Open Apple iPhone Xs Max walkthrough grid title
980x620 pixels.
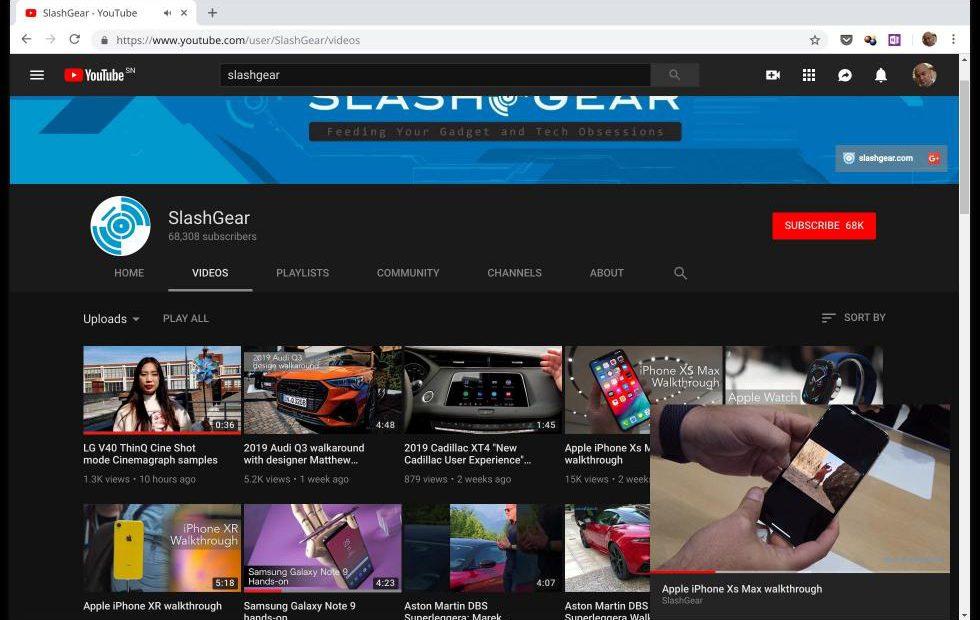coord(607,454)
